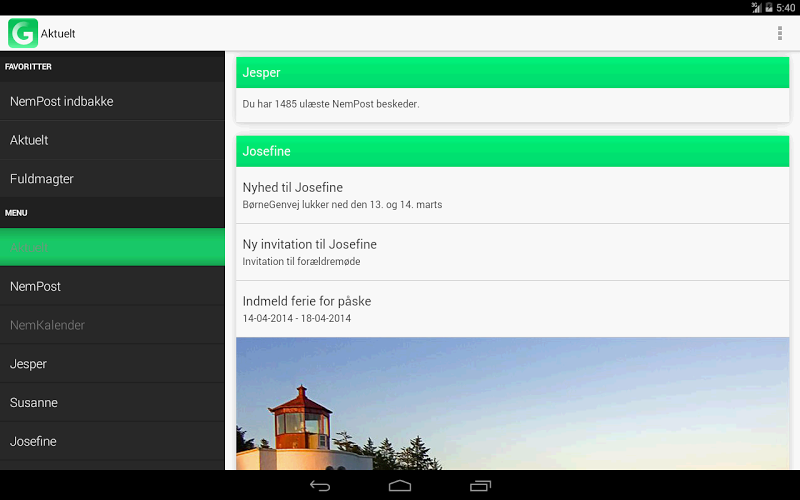The height and width of the screenshot is (500, 800).
Task: Select the greyed NemKalender menu entry
Action: [x=112, y=325]
